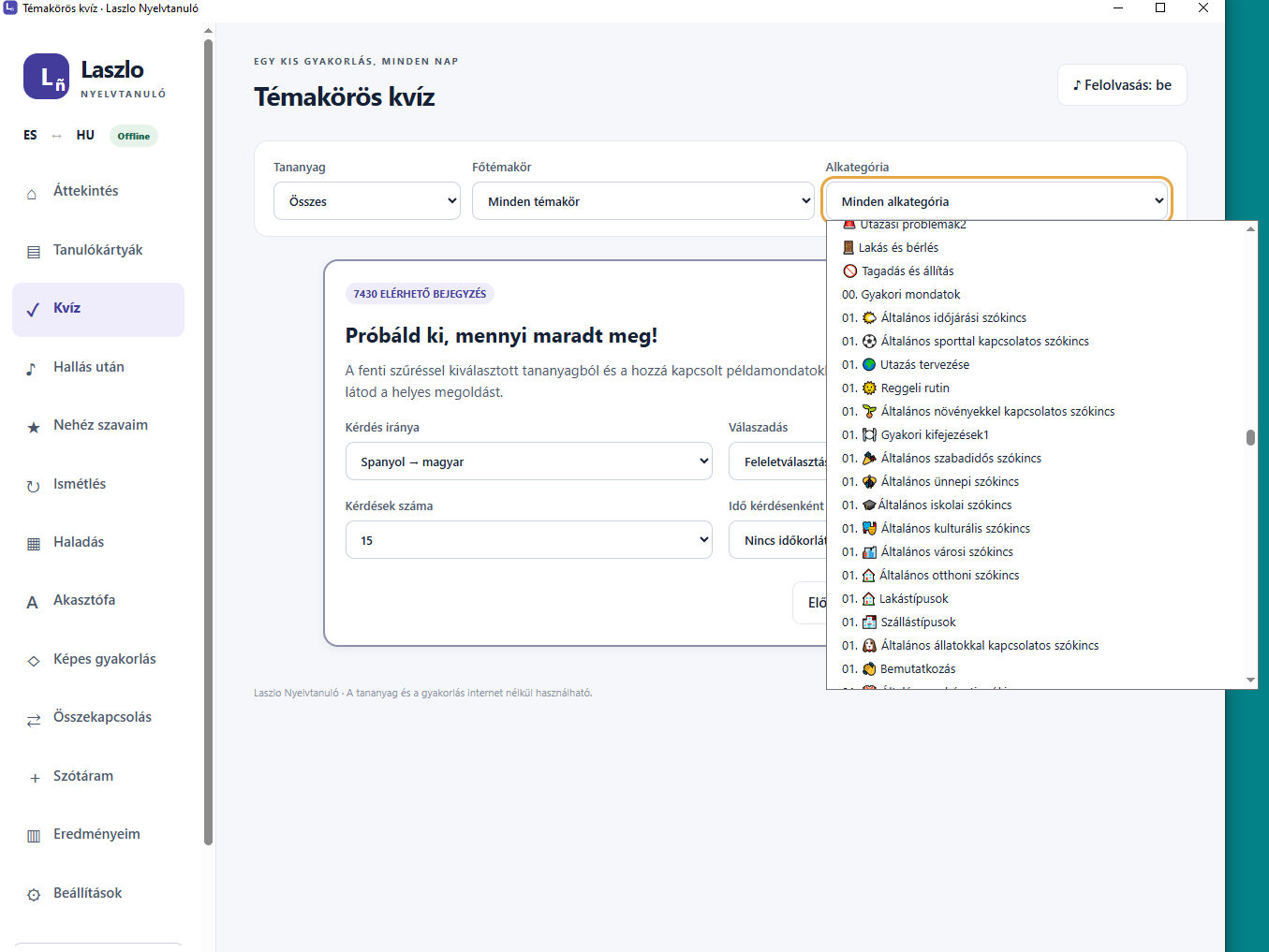The height and width of the screenshot is (952, 1269).
Task: Select Gyakori kifejezések1 option
Action: [1036, 434]
